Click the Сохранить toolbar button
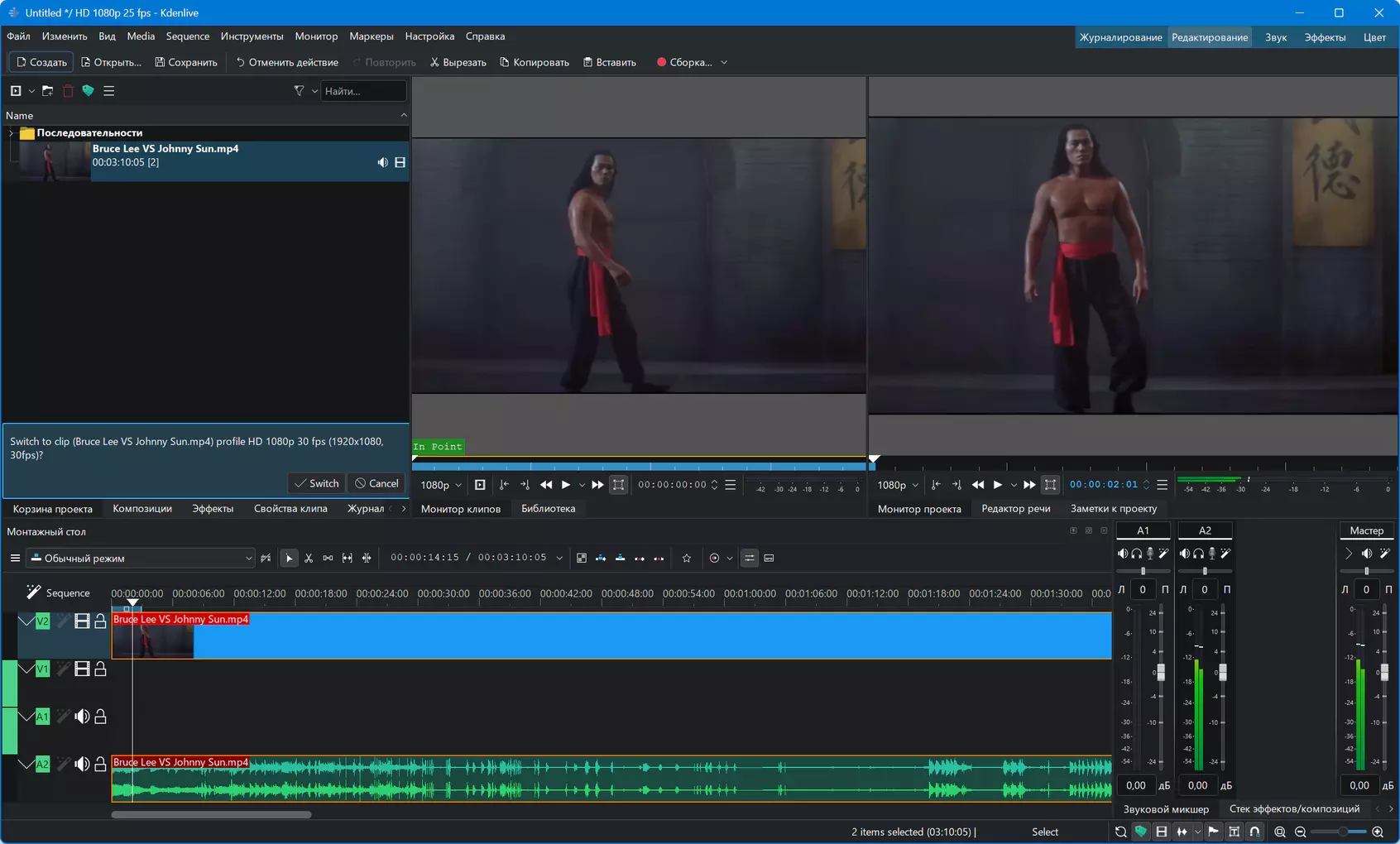This screenshot has height=844, width=1400. 186,63
